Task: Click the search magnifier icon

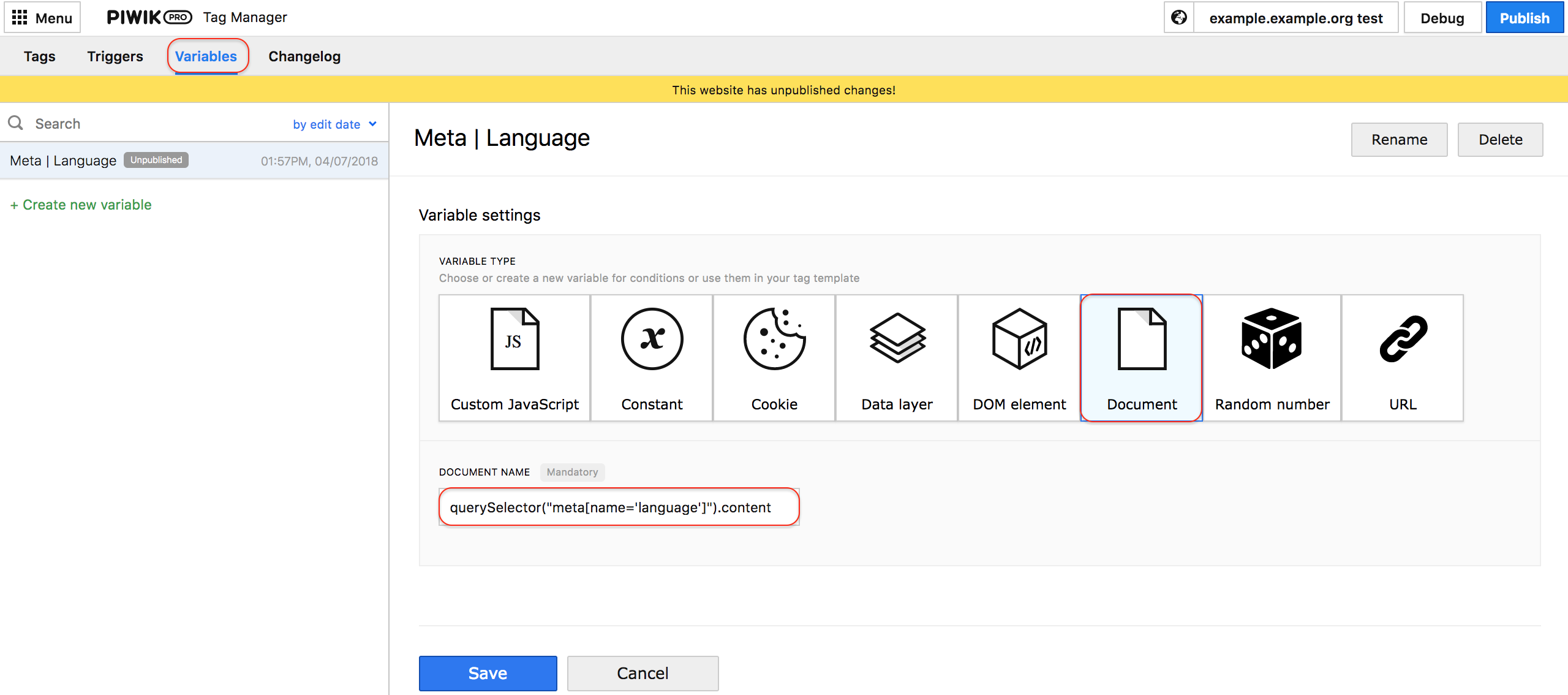Action: 16,123
